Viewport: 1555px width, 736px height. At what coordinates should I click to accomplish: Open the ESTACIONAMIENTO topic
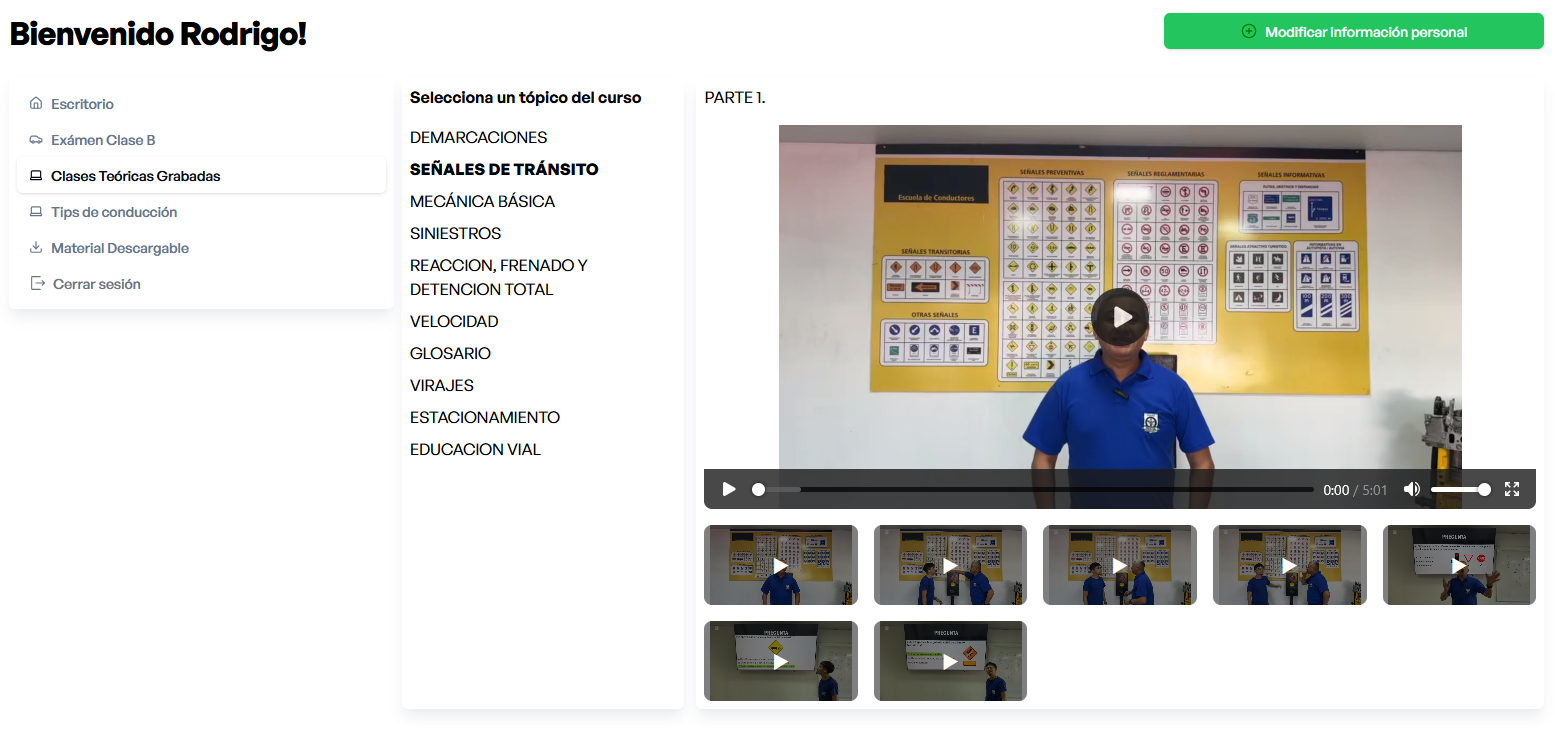(484, 417)
